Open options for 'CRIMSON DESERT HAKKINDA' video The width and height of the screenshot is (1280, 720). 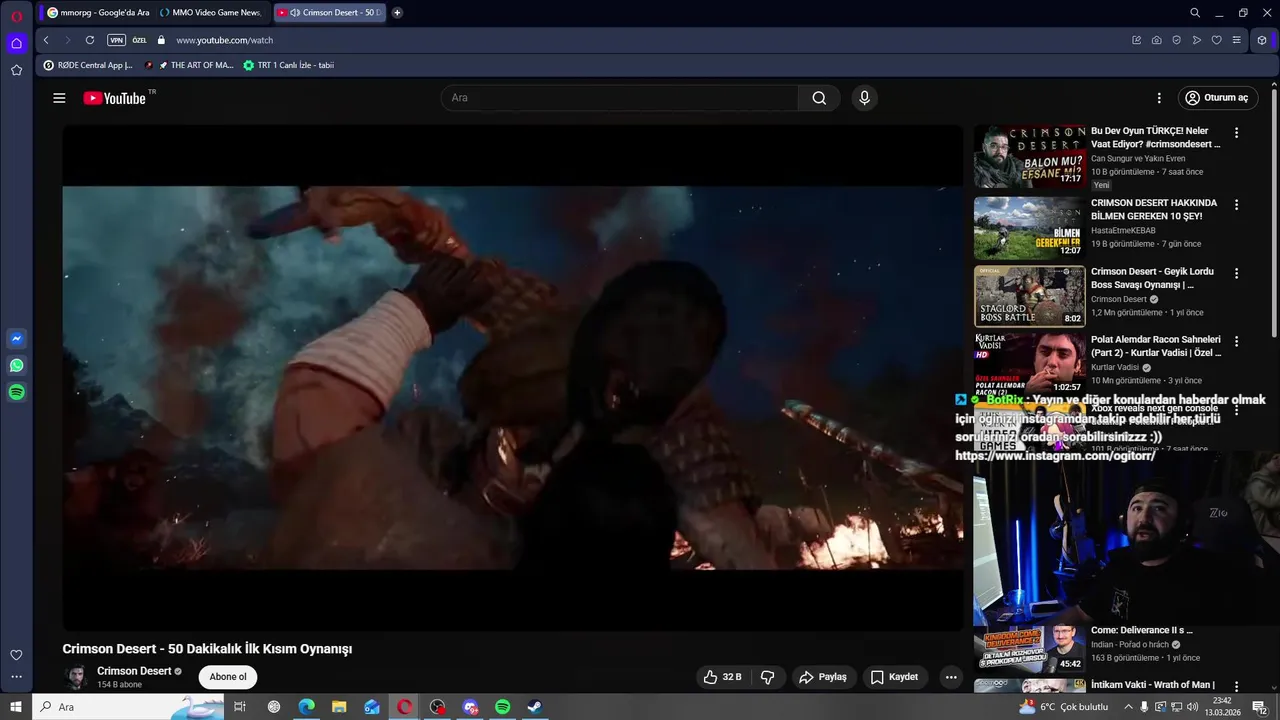tap(1236, 205)
